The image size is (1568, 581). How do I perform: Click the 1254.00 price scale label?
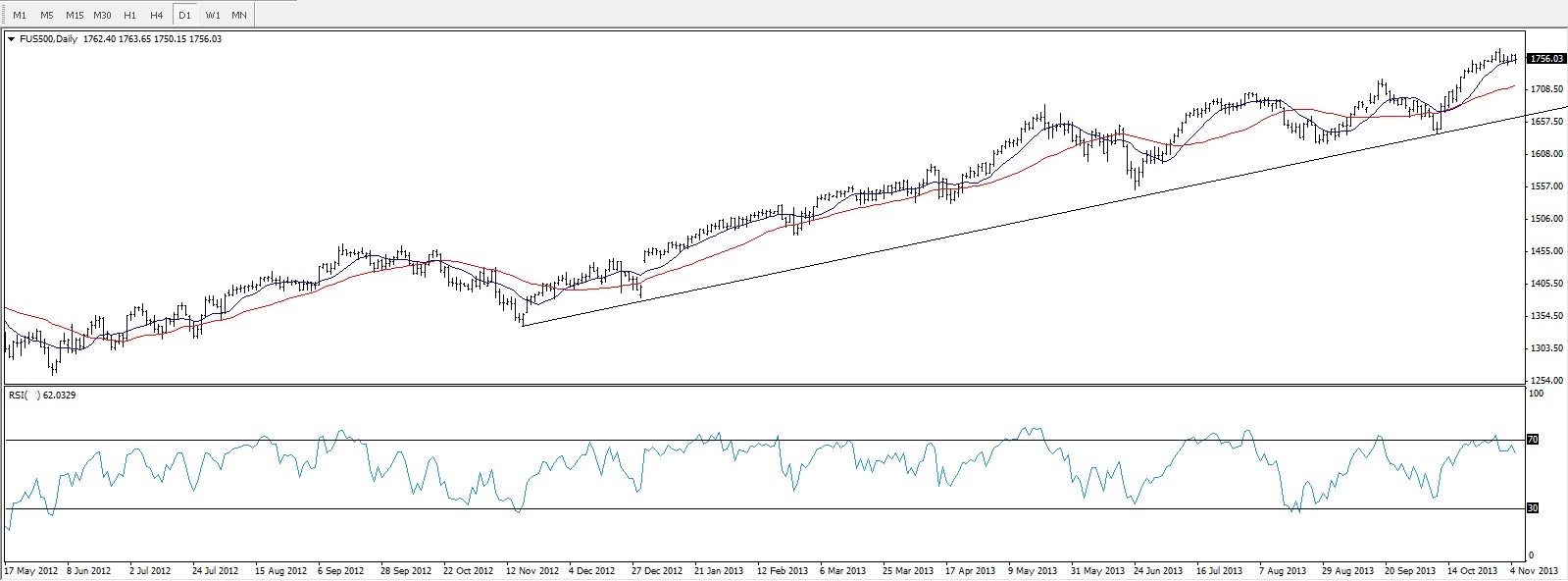(x=1546, y=381)
